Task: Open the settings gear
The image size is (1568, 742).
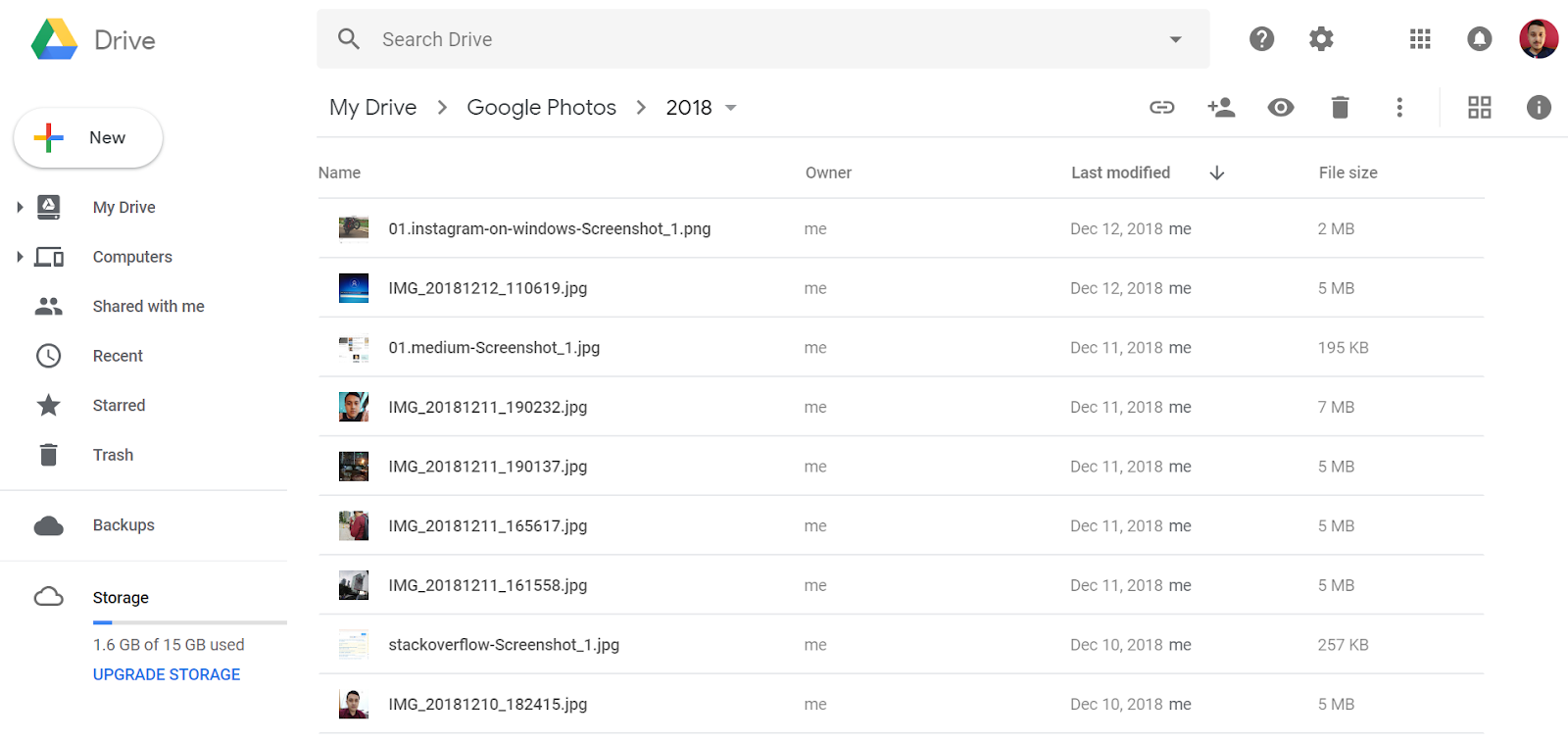Action: (1321, 39)
